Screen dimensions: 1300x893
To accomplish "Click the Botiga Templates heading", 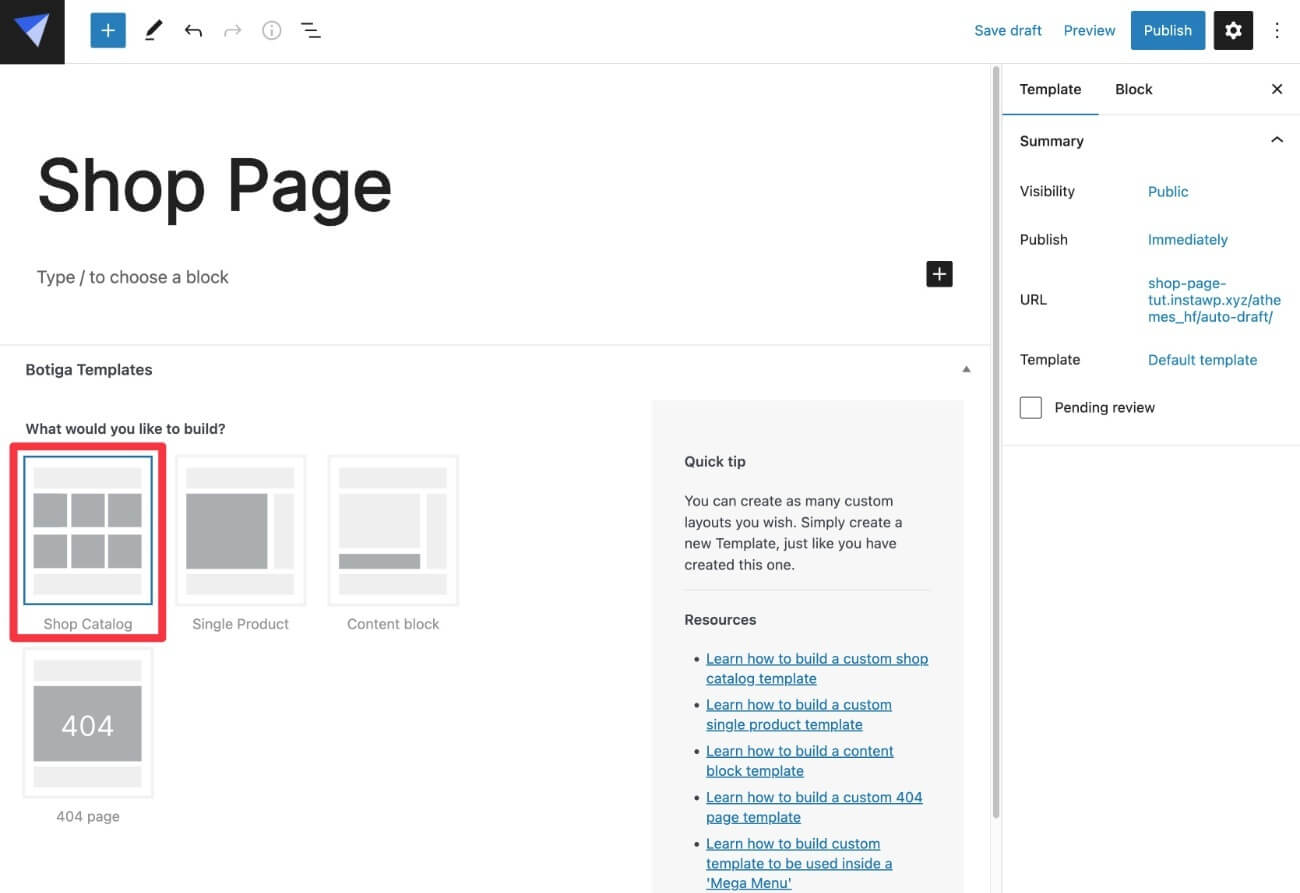I will point(89,369).
